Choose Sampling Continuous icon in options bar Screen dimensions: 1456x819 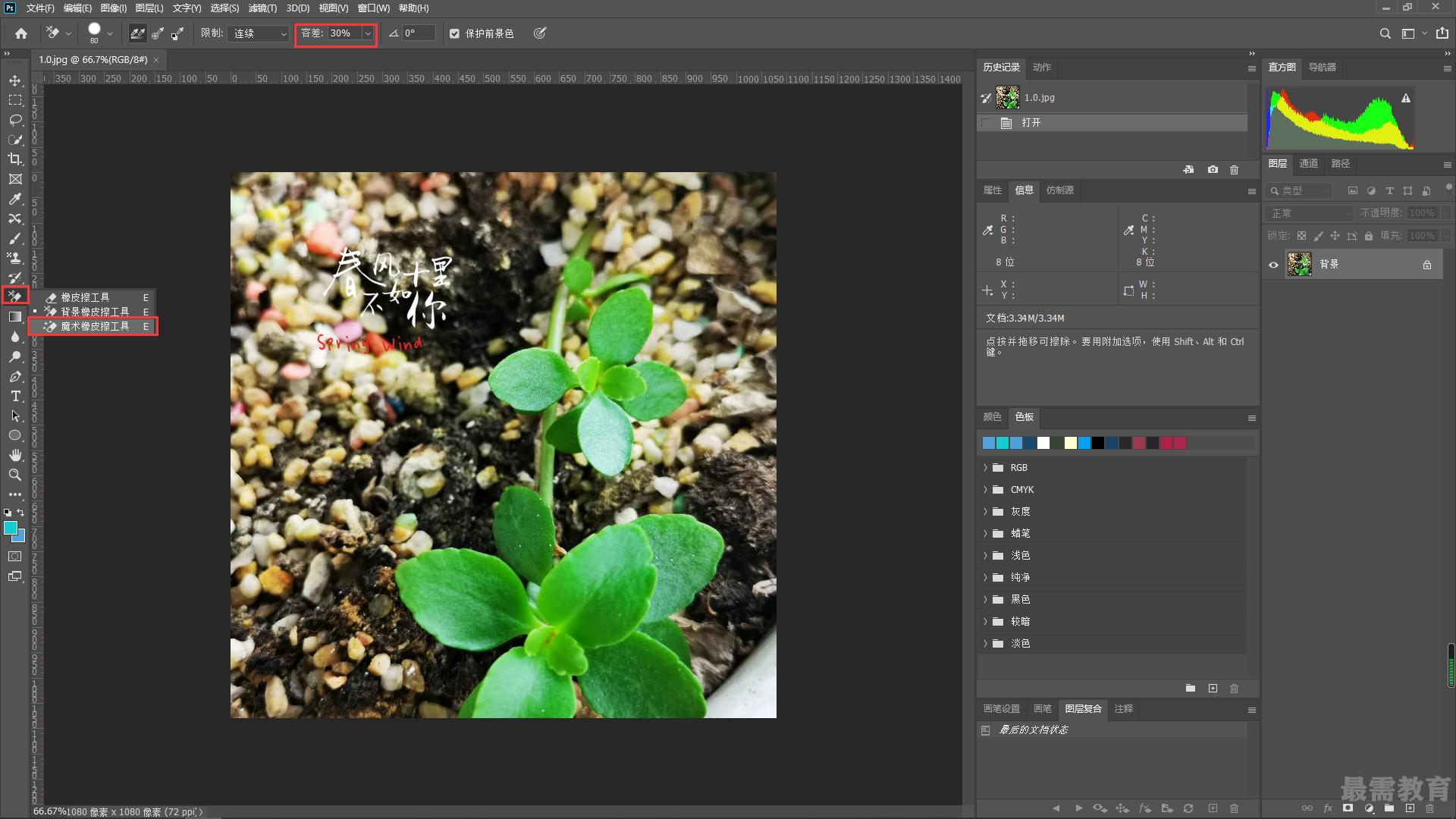point(137,33)
